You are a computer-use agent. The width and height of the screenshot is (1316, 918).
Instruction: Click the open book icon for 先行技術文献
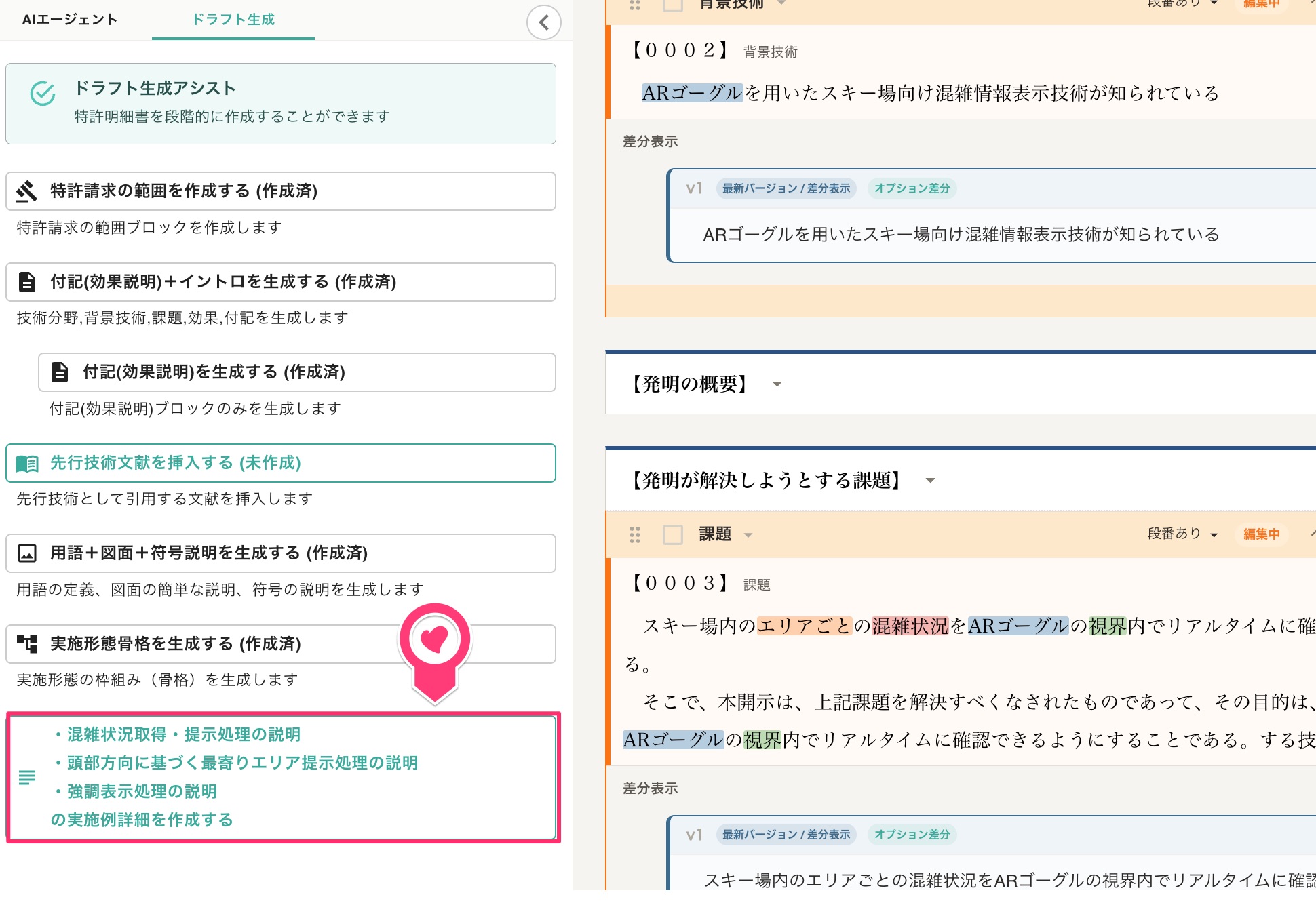pos(27,463)
